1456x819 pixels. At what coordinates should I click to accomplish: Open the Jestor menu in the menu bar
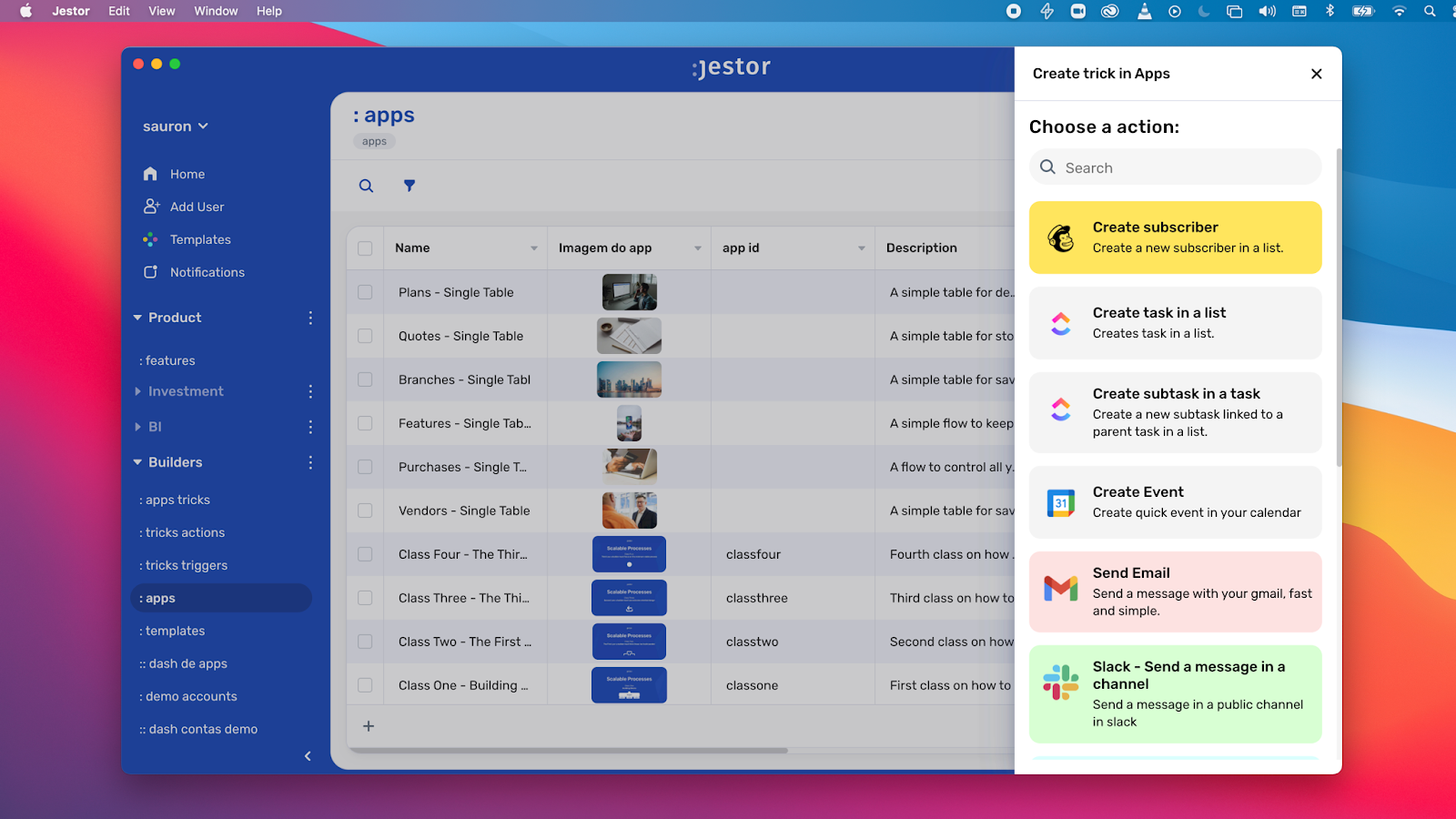(x=71, y=11)
